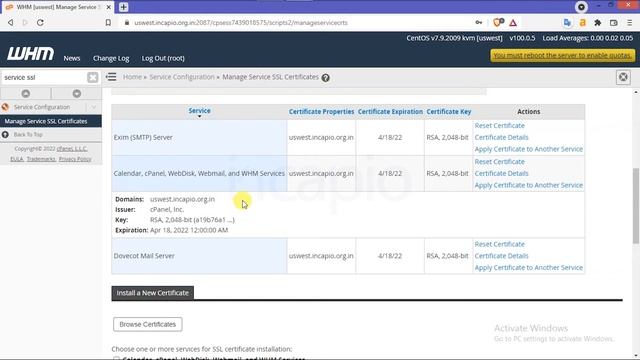This screenshot has height=360, width=640.
Task: Click expiration text Apr 18, 2022 12:00:00 AM
Action: click(x=189, y=230)
